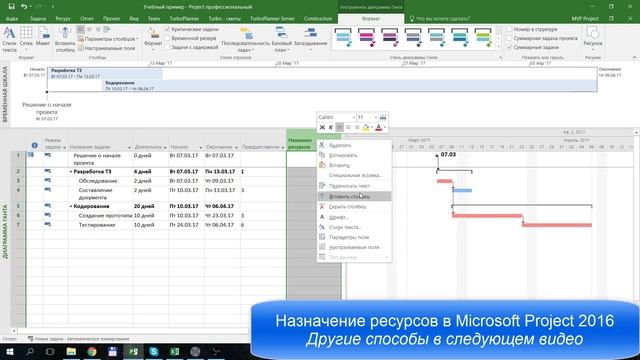640x360 pixels.
Task: Toggle Временной резерв checkbox
Action: tap(167, 38)
